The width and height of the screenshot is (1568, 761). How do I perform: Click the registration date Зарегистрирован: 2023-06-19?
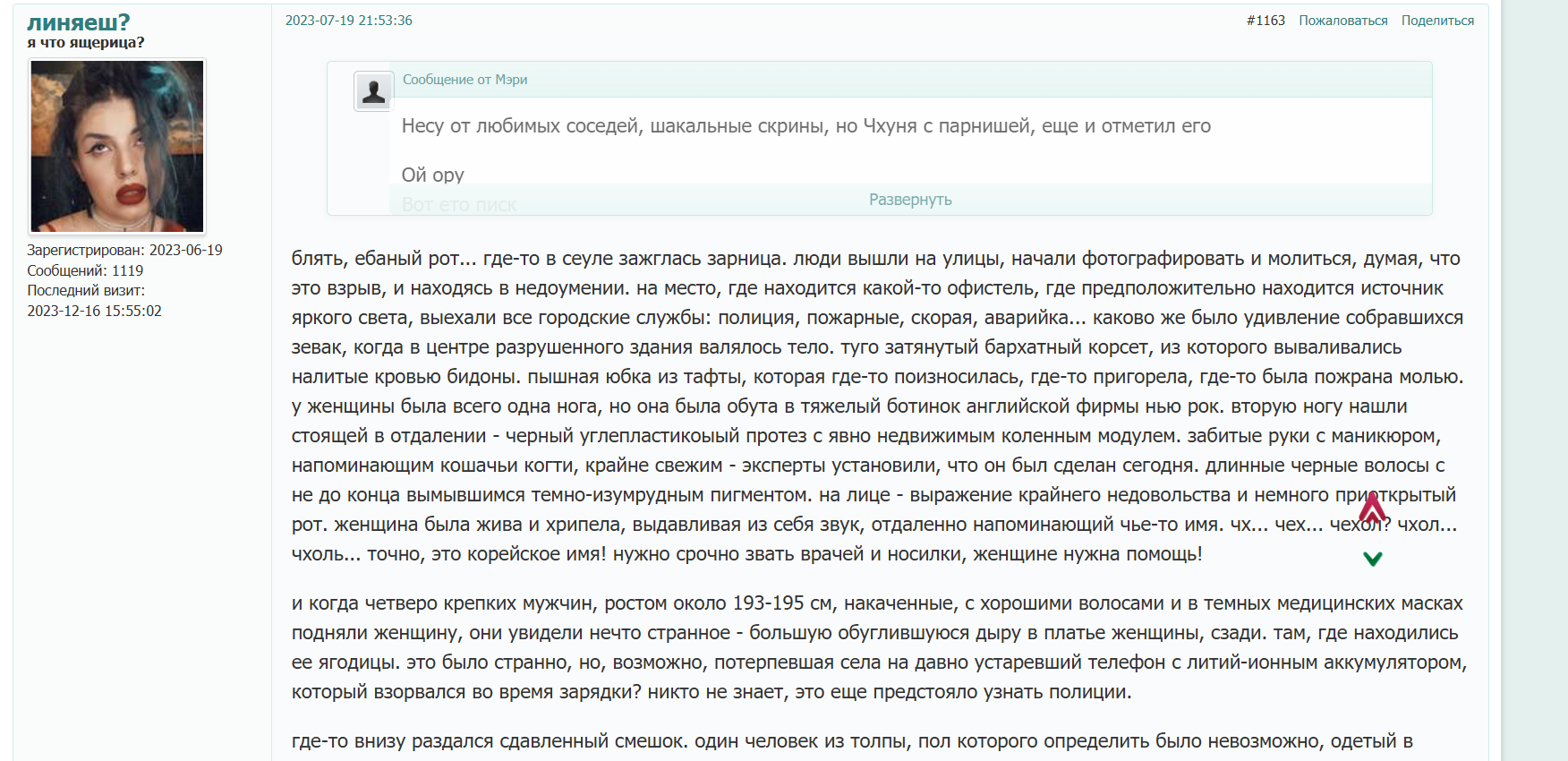pyautogui.click(x=124, y=250)
